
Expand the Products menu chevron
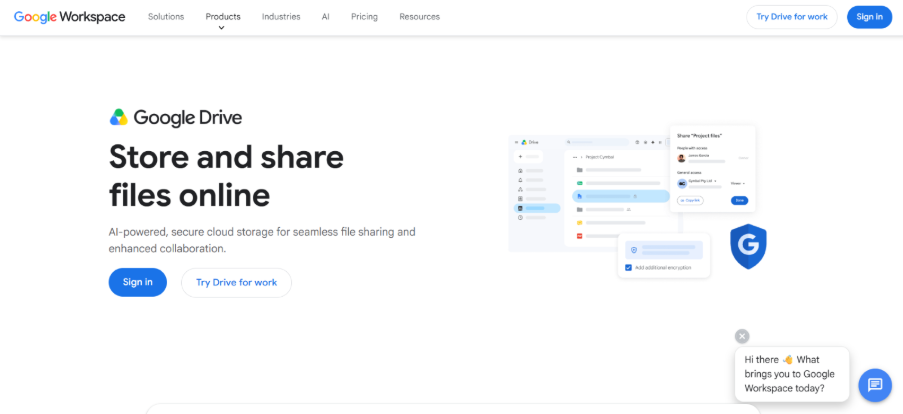coord(222,28)
